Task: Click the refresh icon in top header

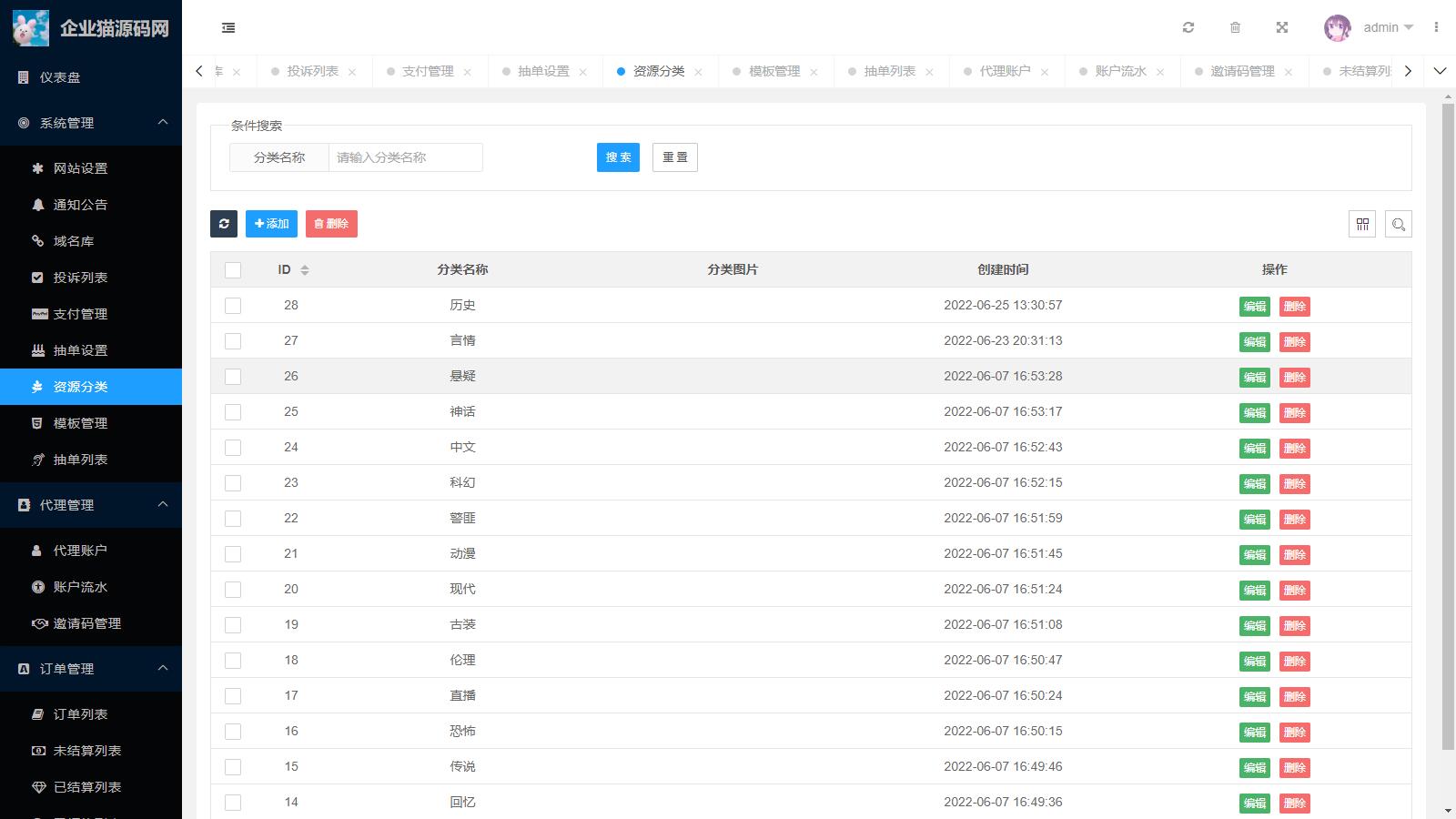Action: pos(1188,27)
